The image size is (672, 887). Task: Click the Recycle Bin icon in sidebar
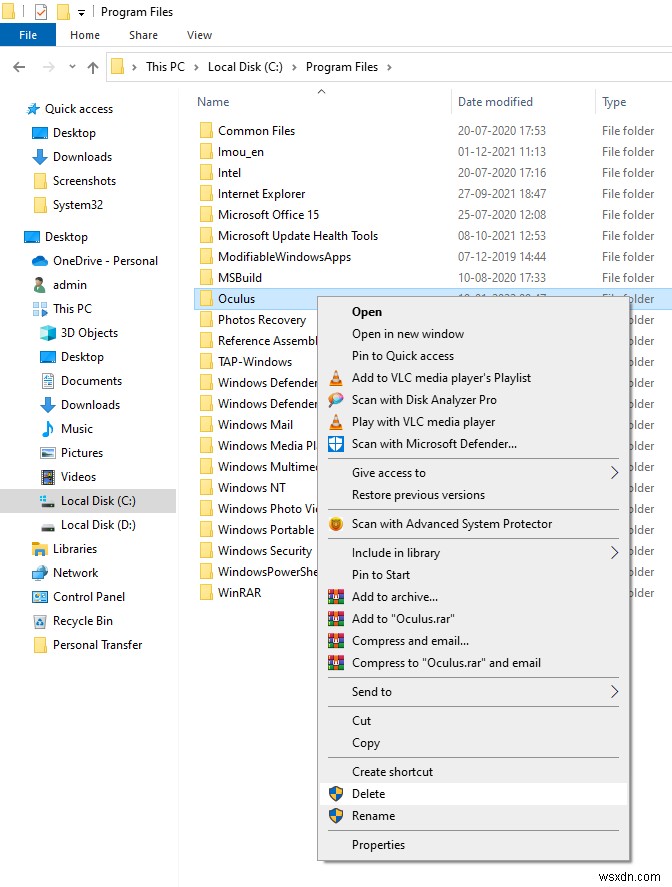tap(40, 621)
